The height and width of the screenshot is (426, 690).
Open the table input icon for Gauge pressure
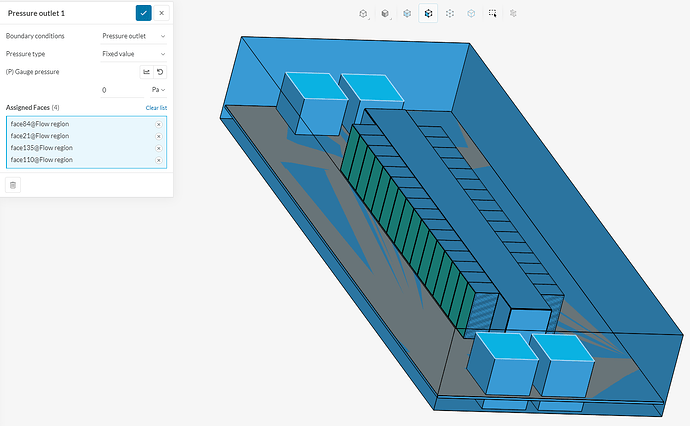click(146, 72)
